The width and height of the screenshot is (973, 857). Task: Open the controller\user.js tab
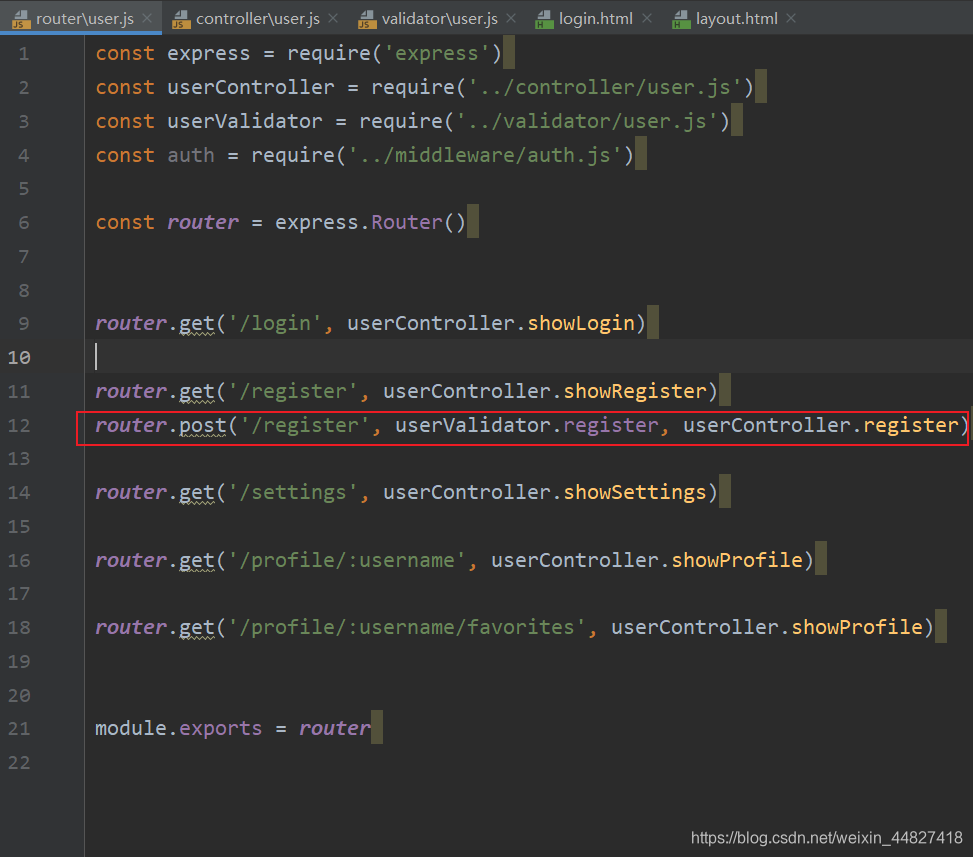point(258,19)
